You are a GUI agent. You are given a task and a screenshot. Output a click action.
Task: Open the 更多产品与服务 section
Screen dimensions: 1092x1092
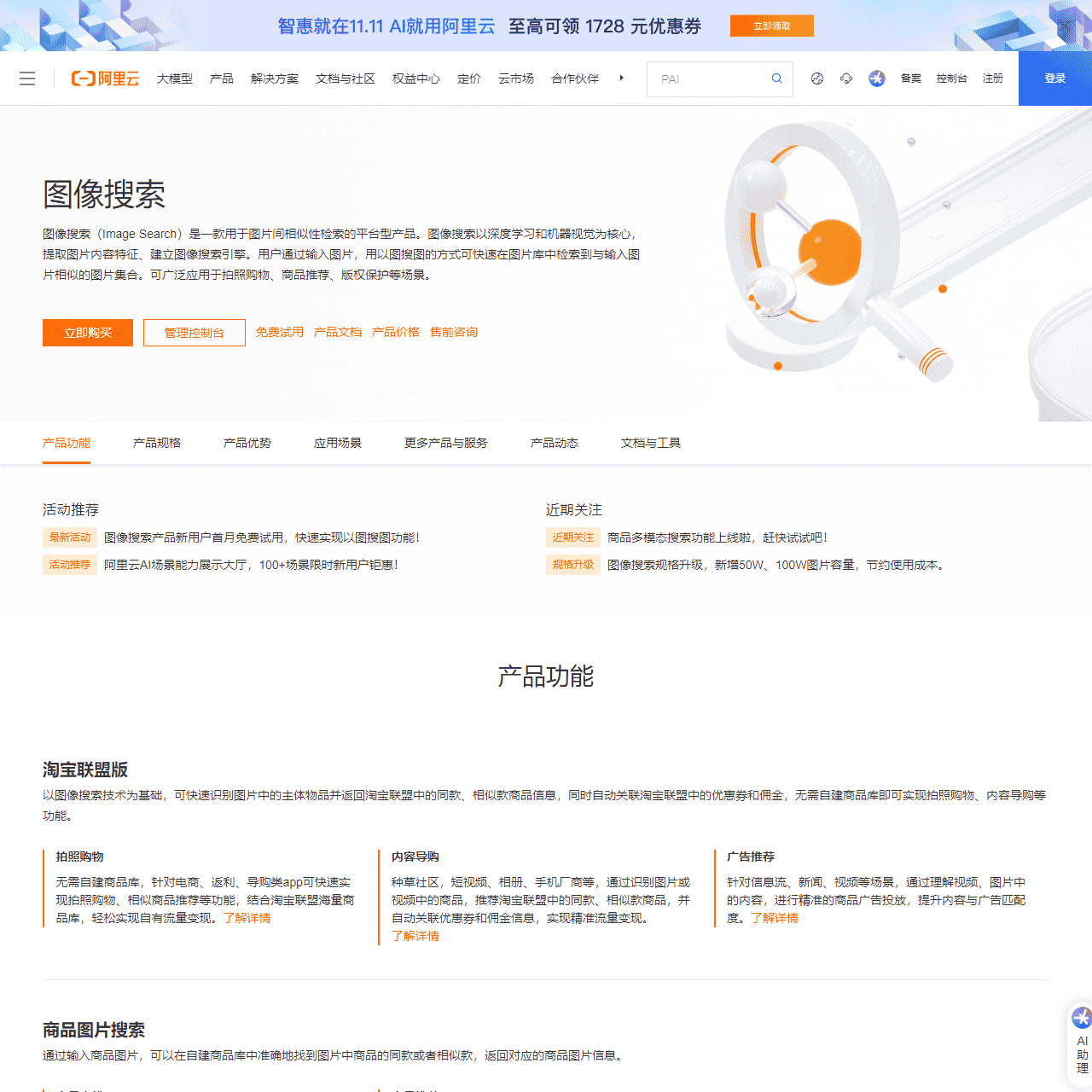(x=445, y=443)
